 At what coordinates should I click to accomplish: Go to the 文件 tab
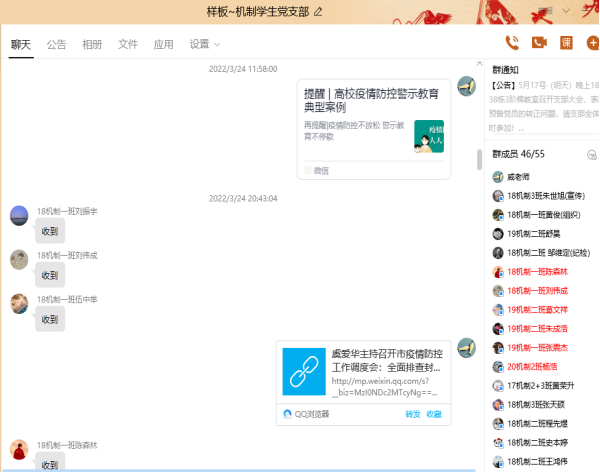(128, 44)
